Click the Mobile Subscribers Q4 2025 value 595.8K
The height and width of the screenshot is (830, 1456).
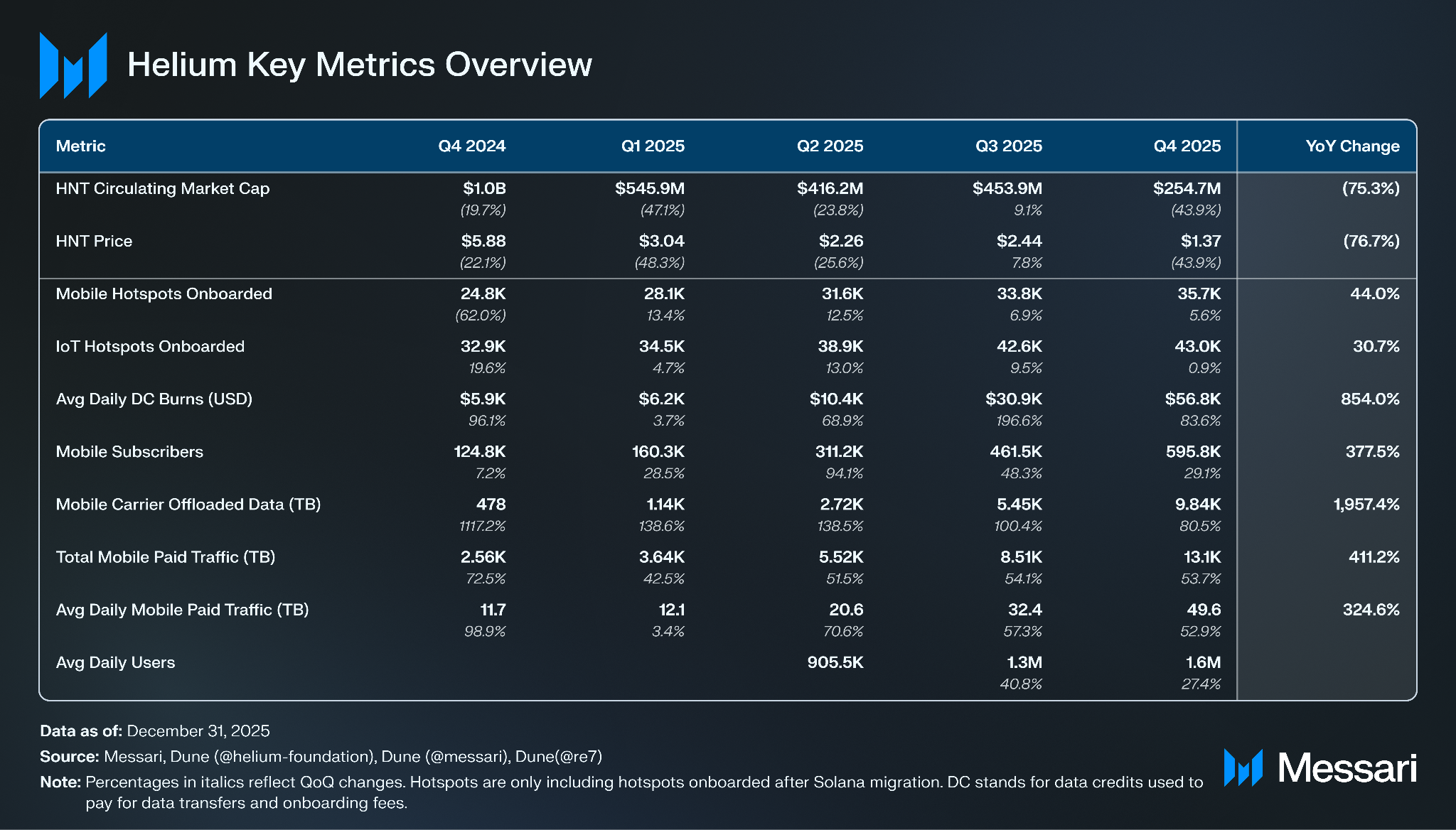tap(1192, 452)
